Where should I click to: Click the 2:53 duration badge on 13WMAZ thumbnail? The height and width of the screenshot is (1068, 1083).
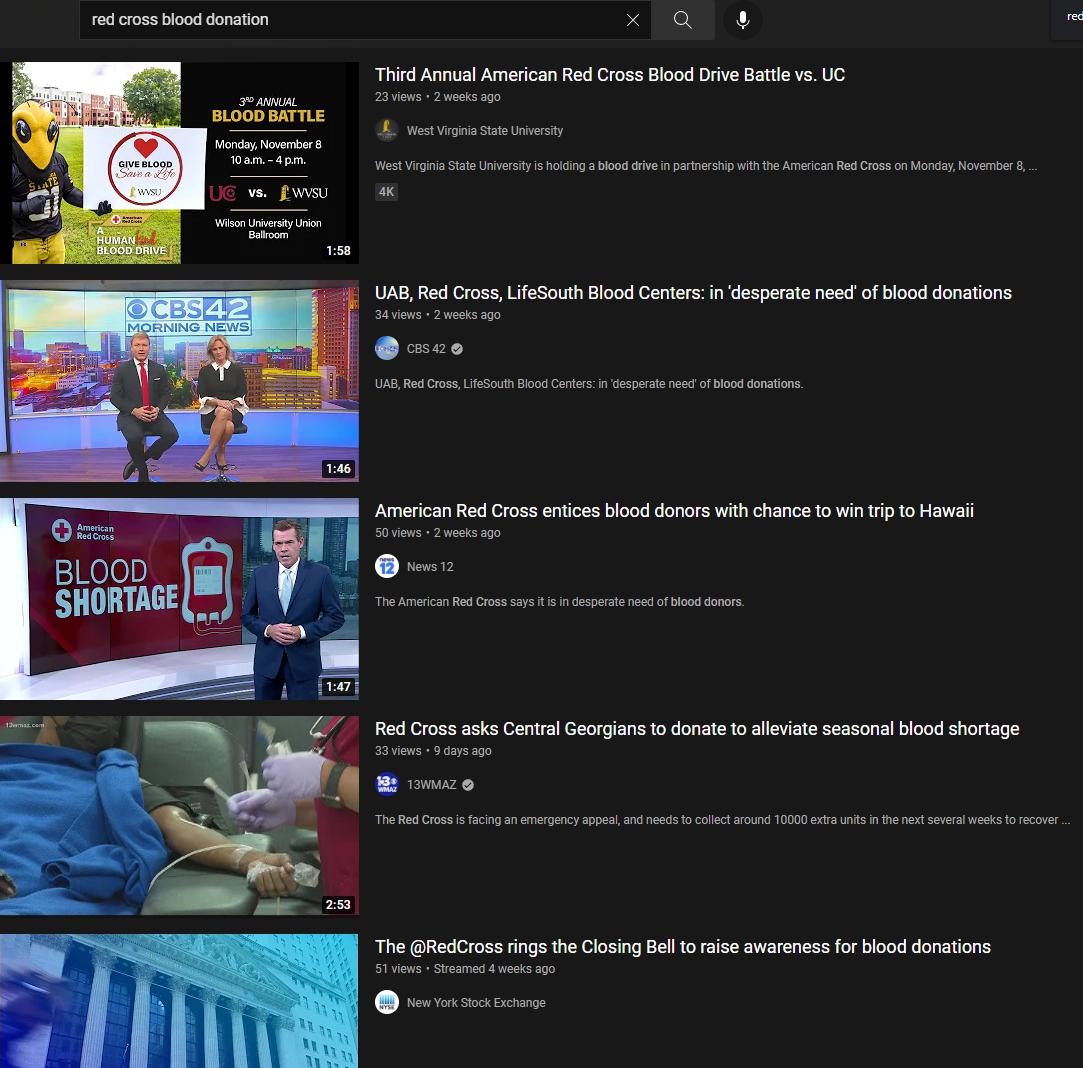point(338,904)
